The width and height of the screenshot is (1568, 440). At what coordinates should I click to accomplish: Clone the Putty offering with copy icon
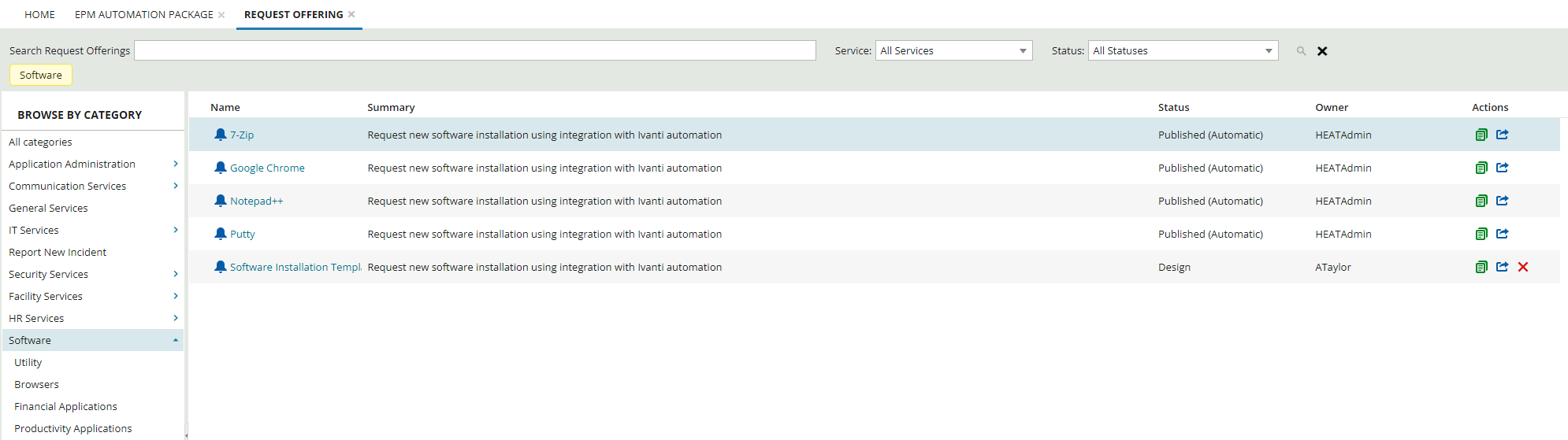(1481, 234)
